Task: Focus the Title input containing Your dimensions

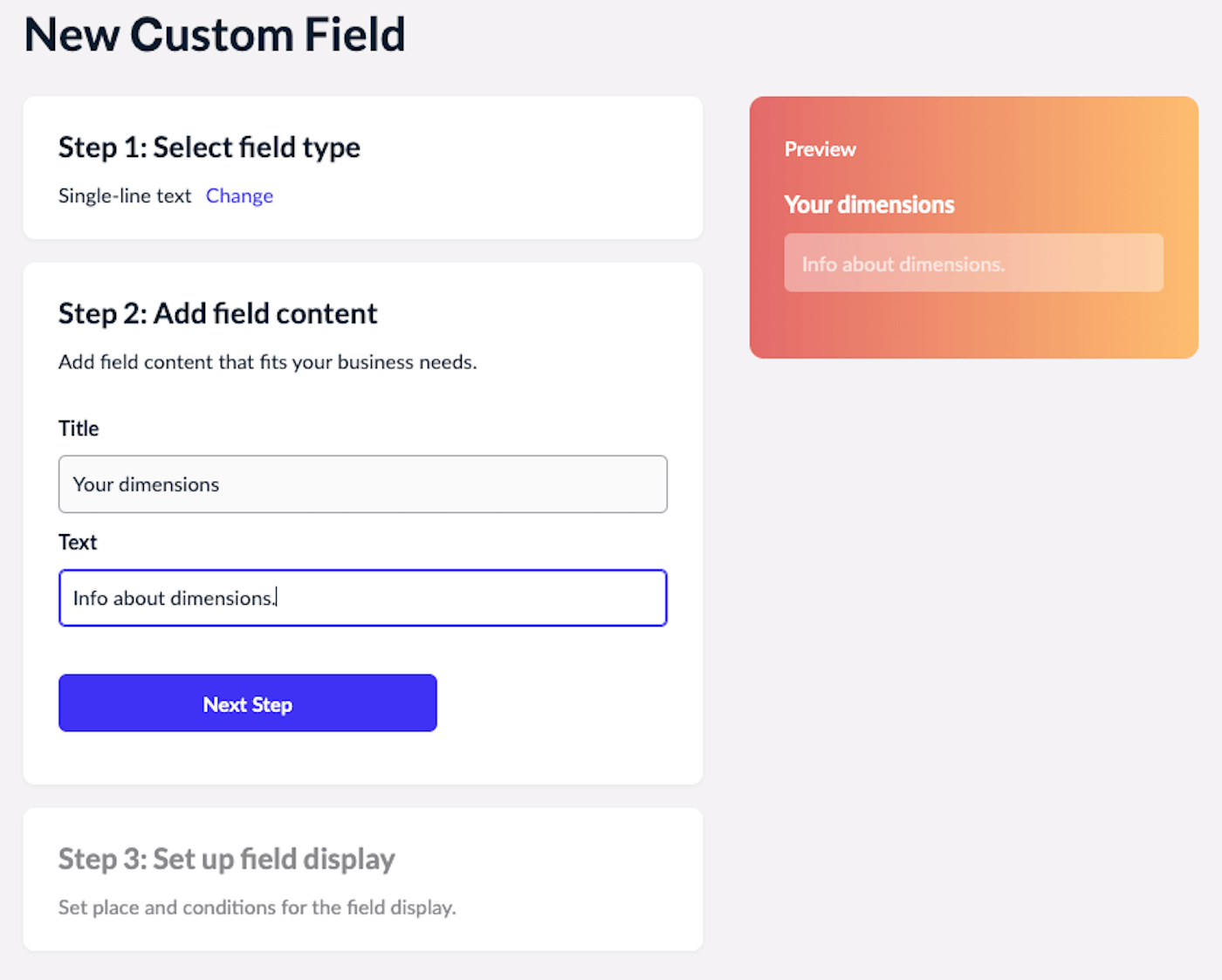Action: click(x=362, y=484)
